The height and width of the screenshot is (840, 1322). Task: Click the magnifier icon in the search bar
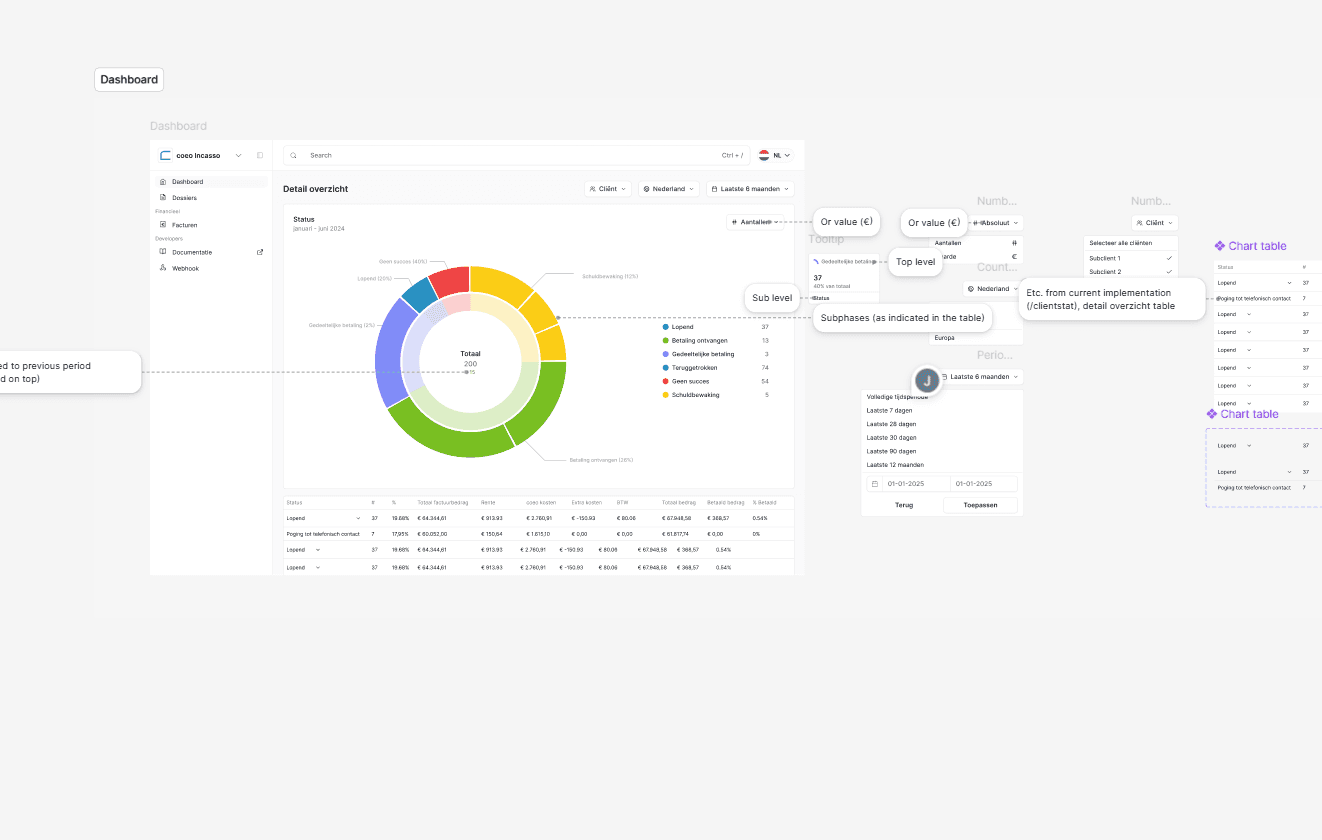[x=293, y=155]
